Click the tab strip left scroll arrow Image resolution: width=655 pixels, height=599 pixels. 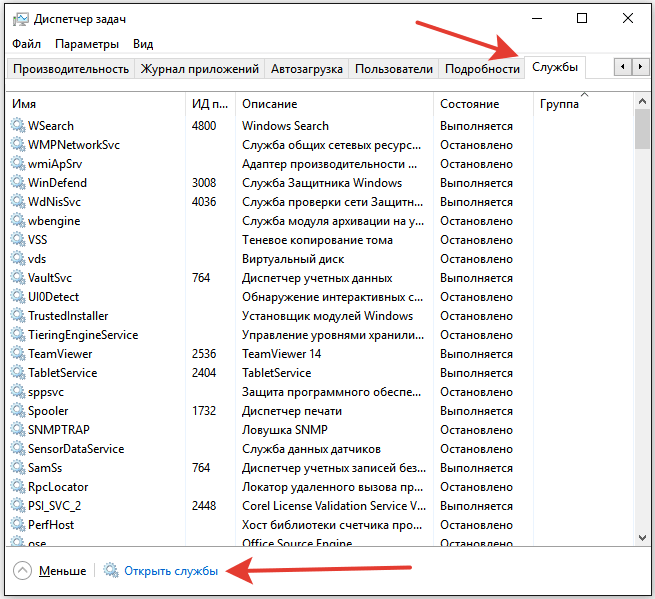(623, 67)
